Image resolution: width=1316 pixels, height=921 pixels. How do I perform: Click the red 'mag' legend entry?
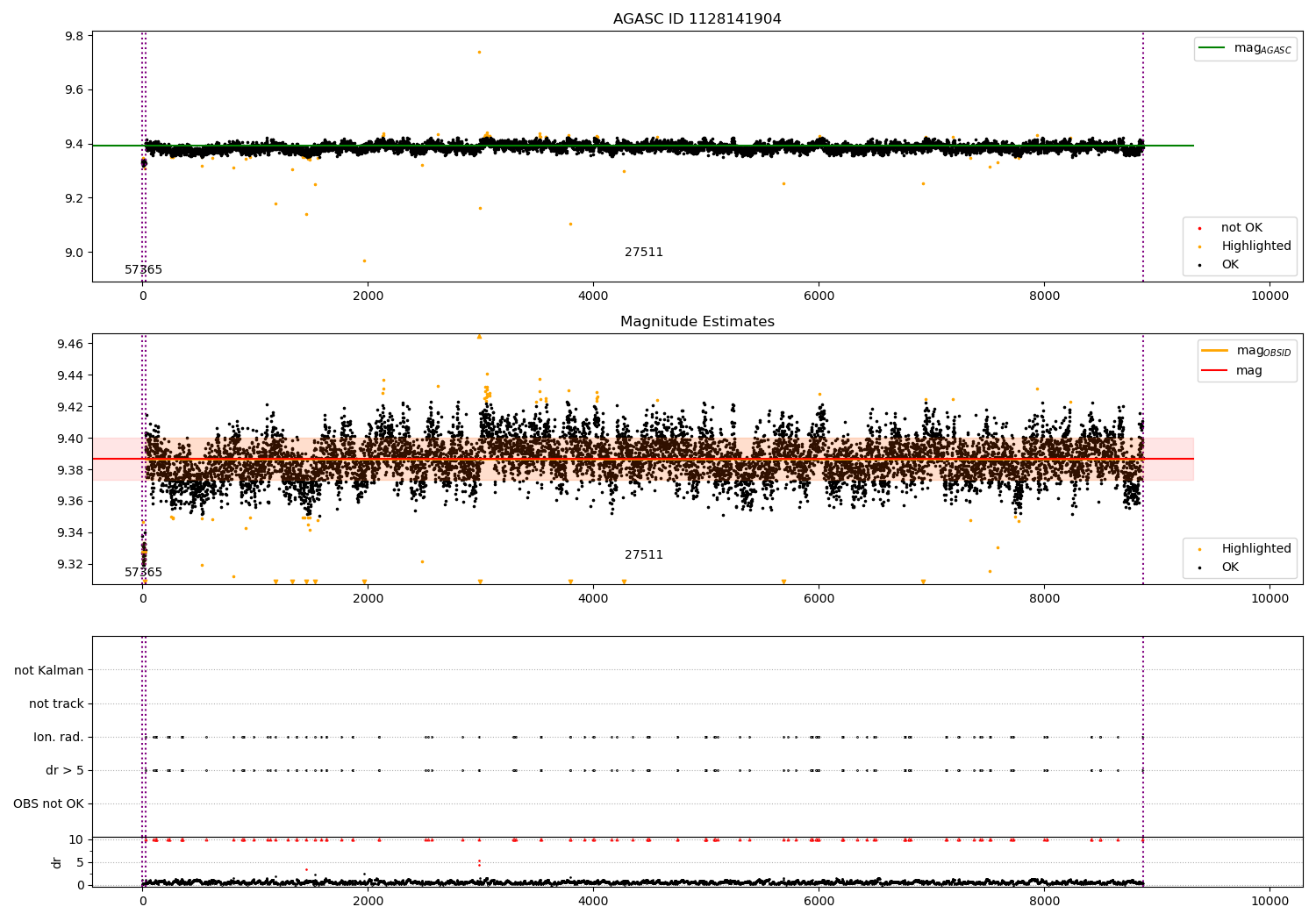point(1249,371)
